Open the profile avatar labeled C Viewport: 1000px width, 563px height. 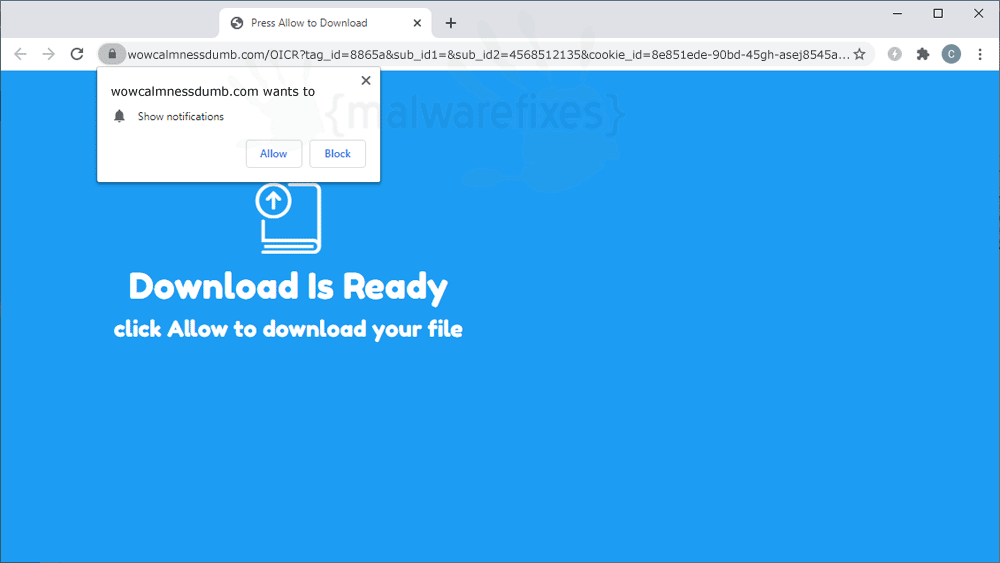coord(951,54)
